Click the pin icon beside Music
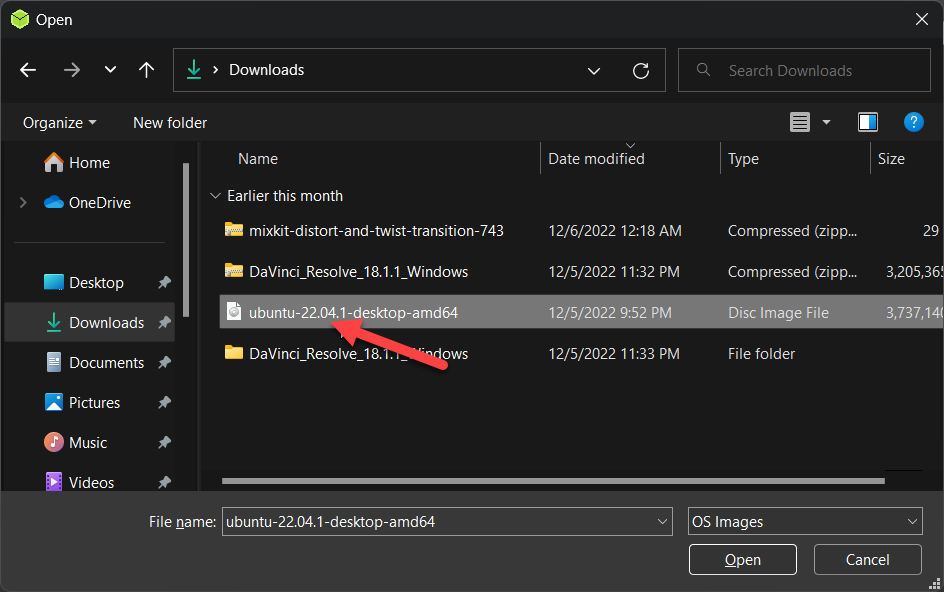This screenshot has height=592, width=944. click(x=164, y=443)
